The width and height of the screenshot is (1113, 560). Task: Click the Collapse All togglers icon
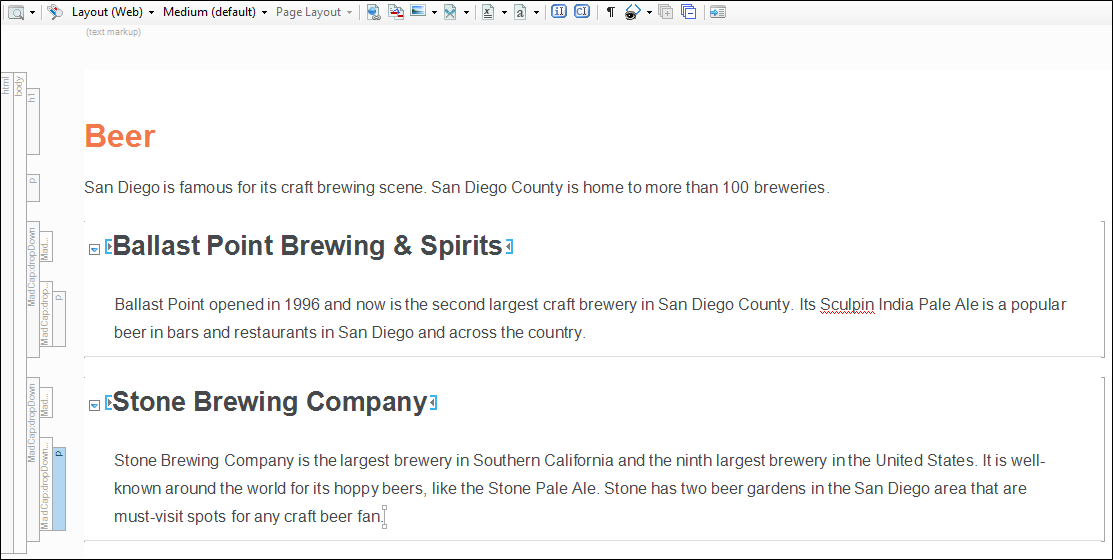pyautogui.click(x=689, y=12)
